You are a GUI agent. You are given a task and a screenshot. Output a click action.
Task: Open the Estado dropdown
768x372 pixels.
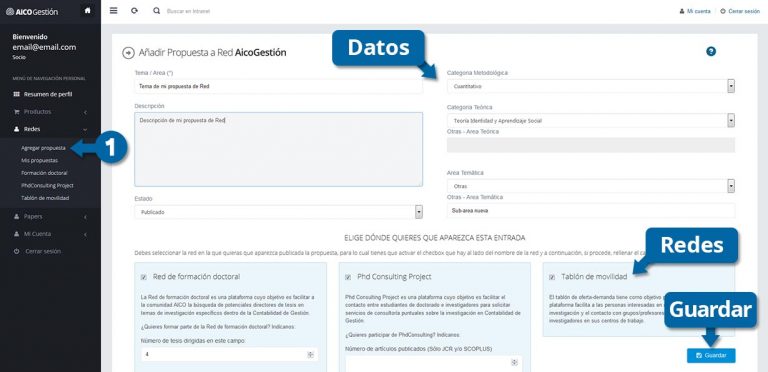[x=278, y=212]
